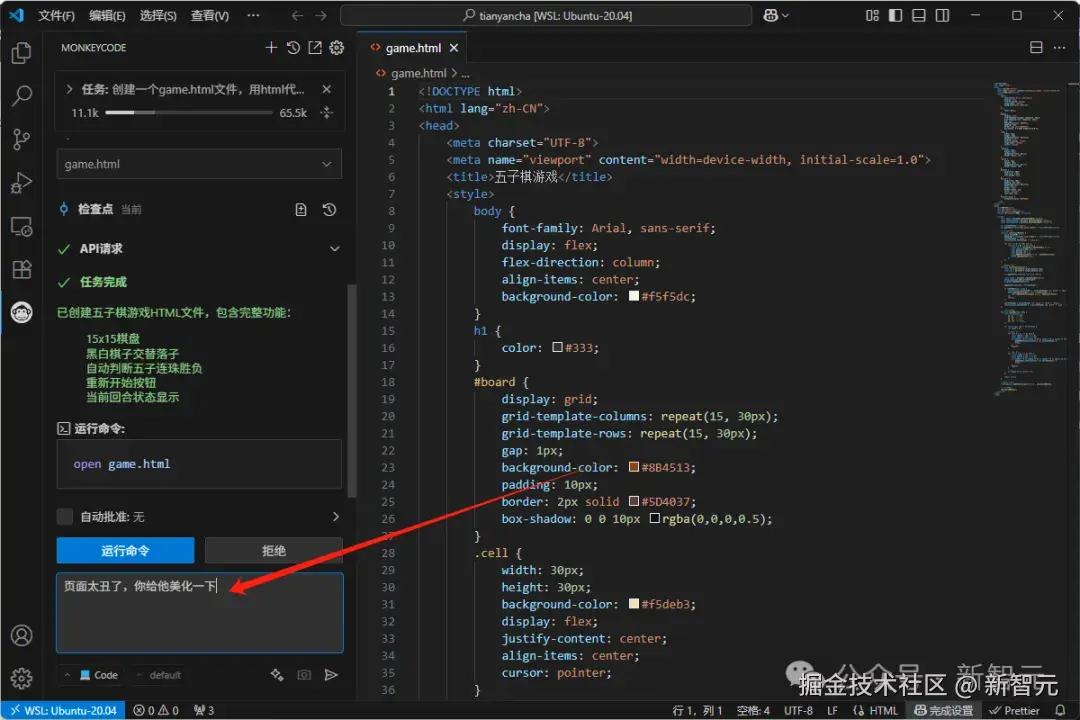
Task: Open the game.html dropdown in MonkeyCode panel
Action: coord(199,164)
